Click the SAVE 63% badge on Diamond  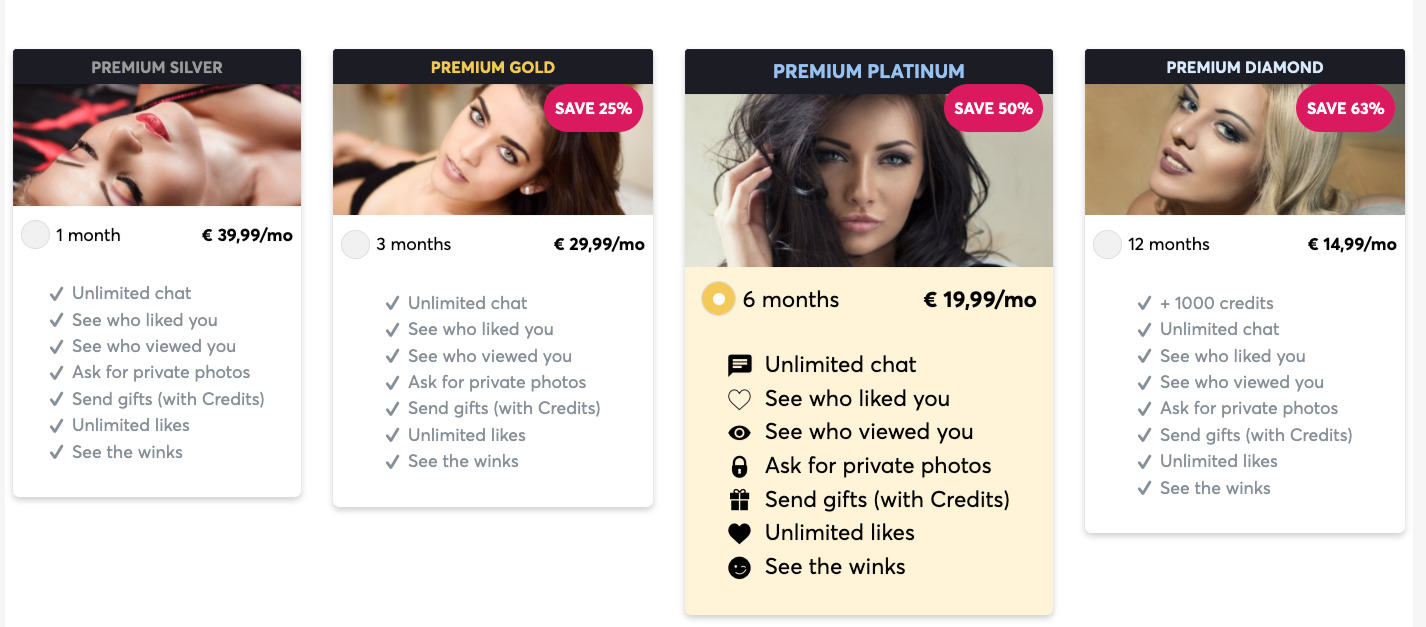click(x=1345, y=108)
